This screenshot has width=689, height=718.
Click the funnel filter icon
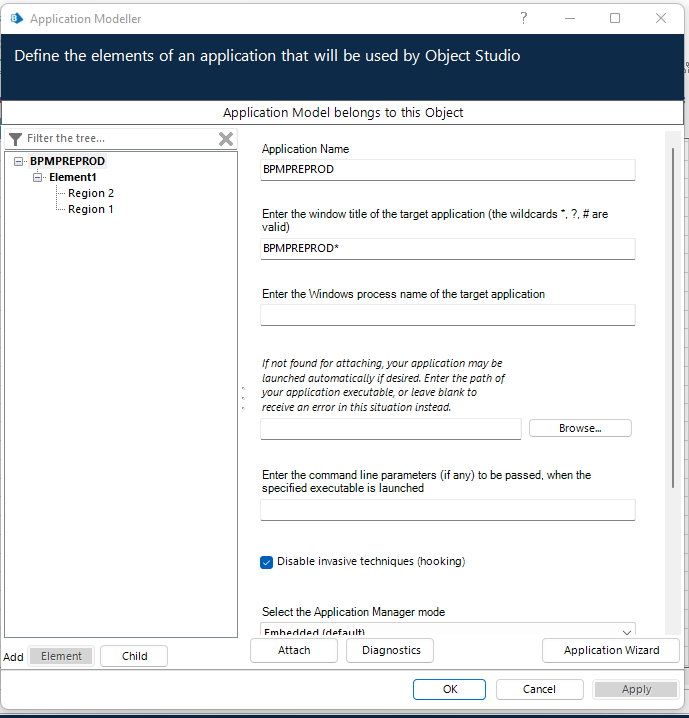click(15, 139)
